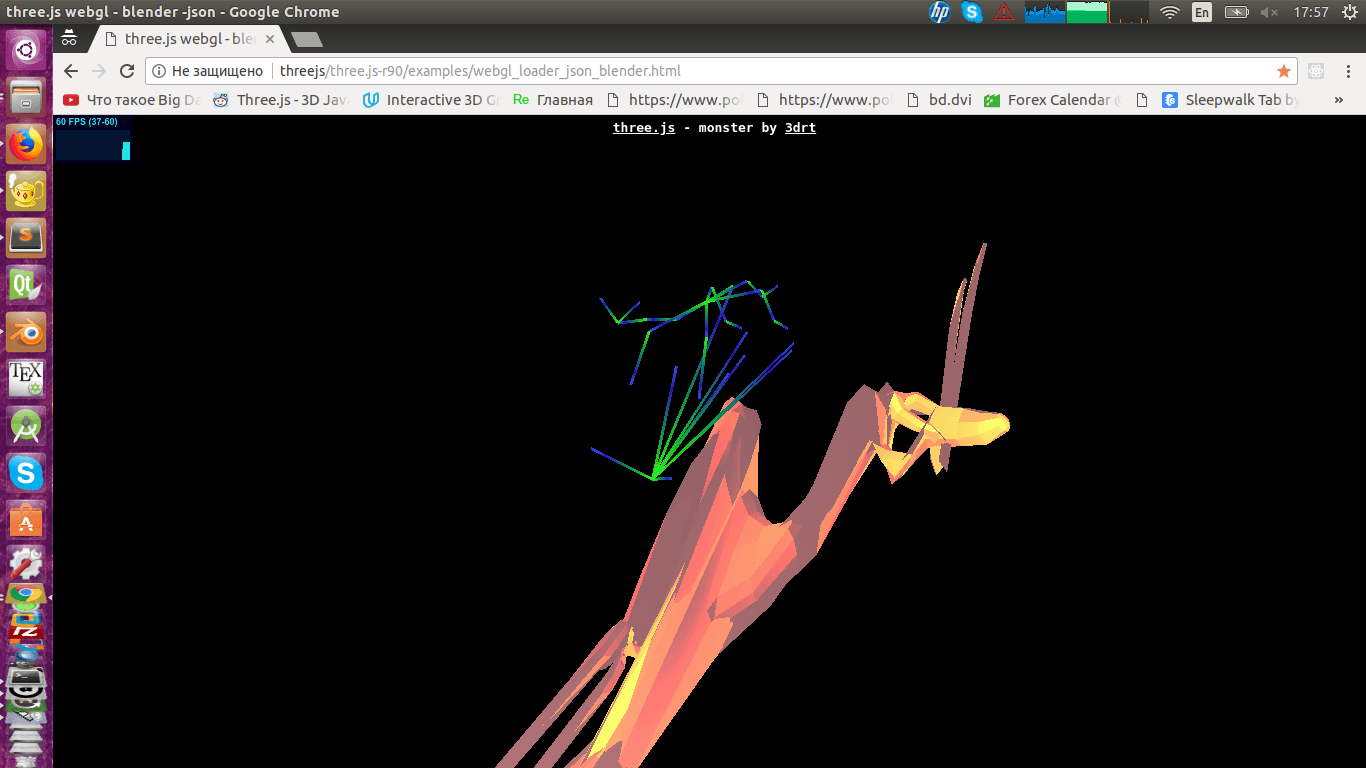Viewport: 1366px width, 768px height.
Task: Click the orange bookmark star
Action: [1283, 71]
